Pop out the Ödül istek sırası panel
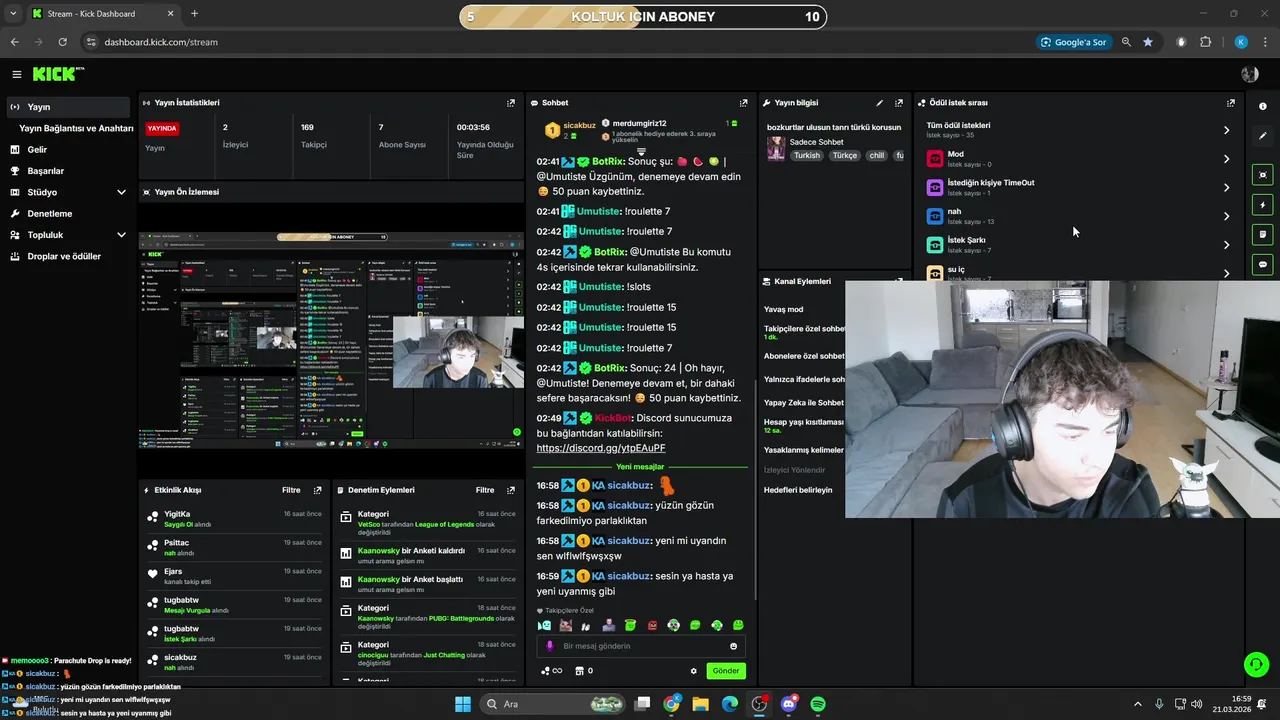The width and height of the screenshot is (1280, 720). click(x=1231, y=103)
